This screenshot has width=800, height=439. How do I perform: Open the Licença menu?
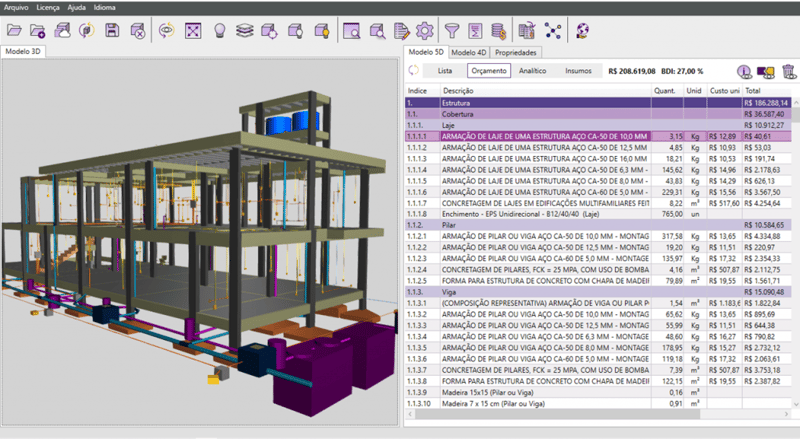[48, 8]
